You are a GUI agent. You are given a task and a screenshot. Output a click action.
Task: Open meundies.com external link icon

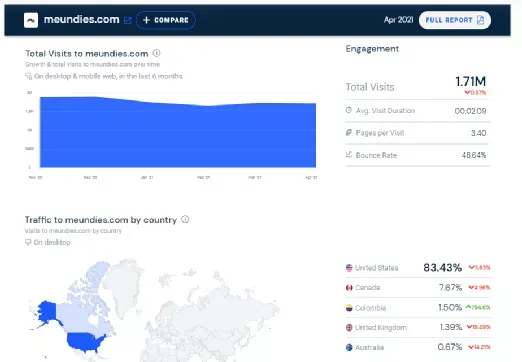click(x=127, y=21)
